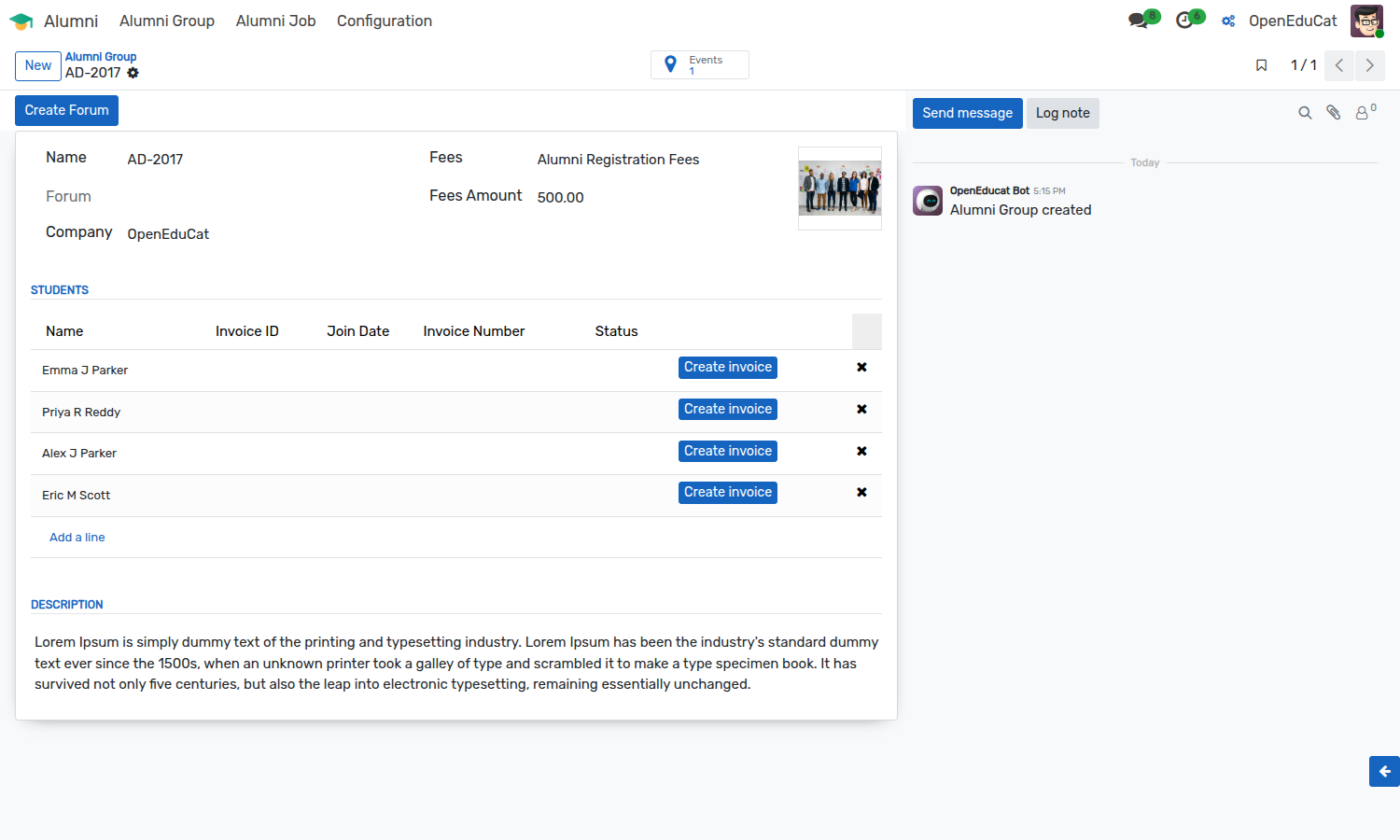Open the OpenEduCat company switcher
This screenshot has height=840, width=1400.
(1293, 21)
